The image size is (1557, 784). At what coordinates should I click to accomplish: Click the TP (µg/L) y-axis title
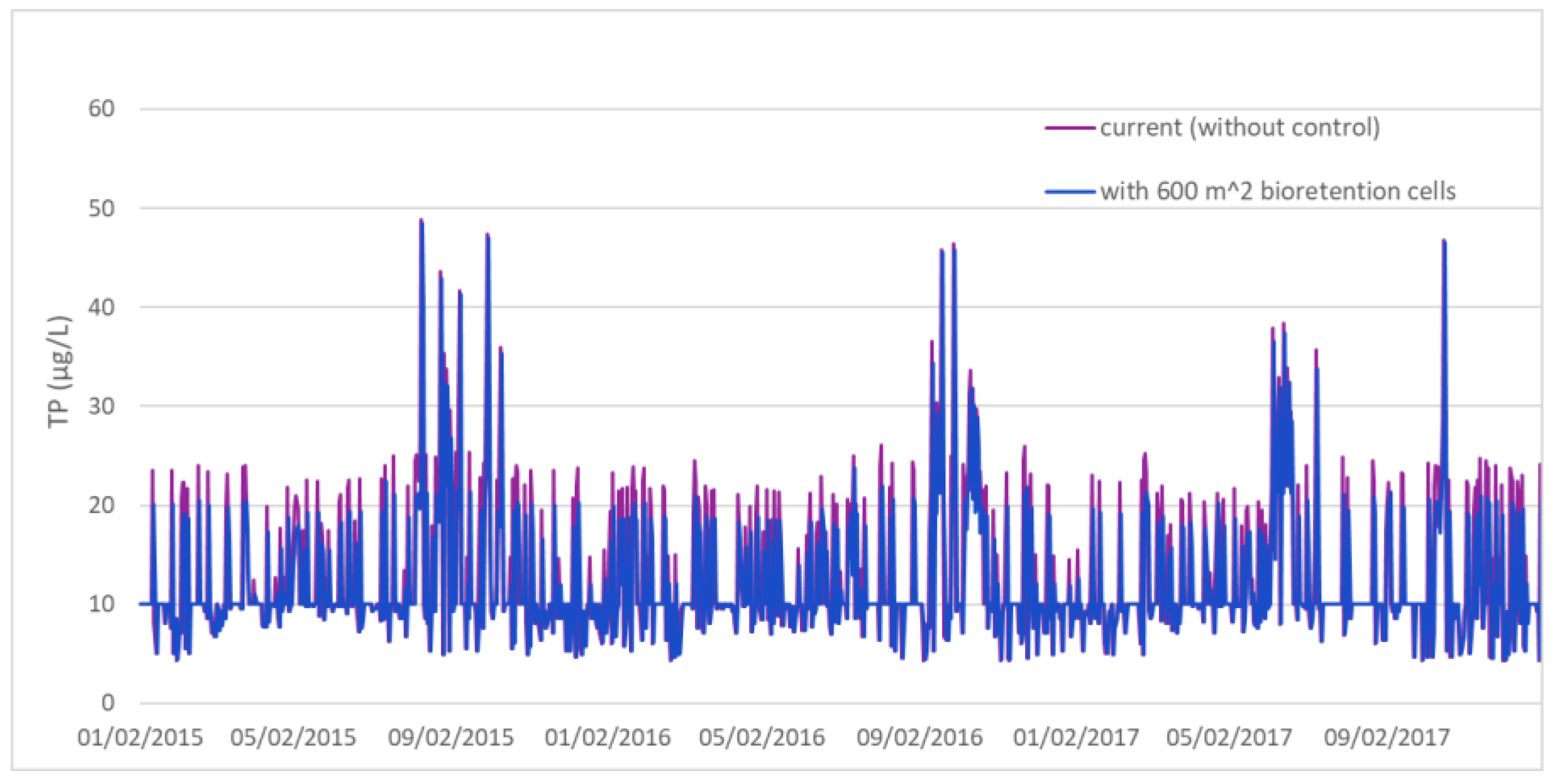point(59,372)
